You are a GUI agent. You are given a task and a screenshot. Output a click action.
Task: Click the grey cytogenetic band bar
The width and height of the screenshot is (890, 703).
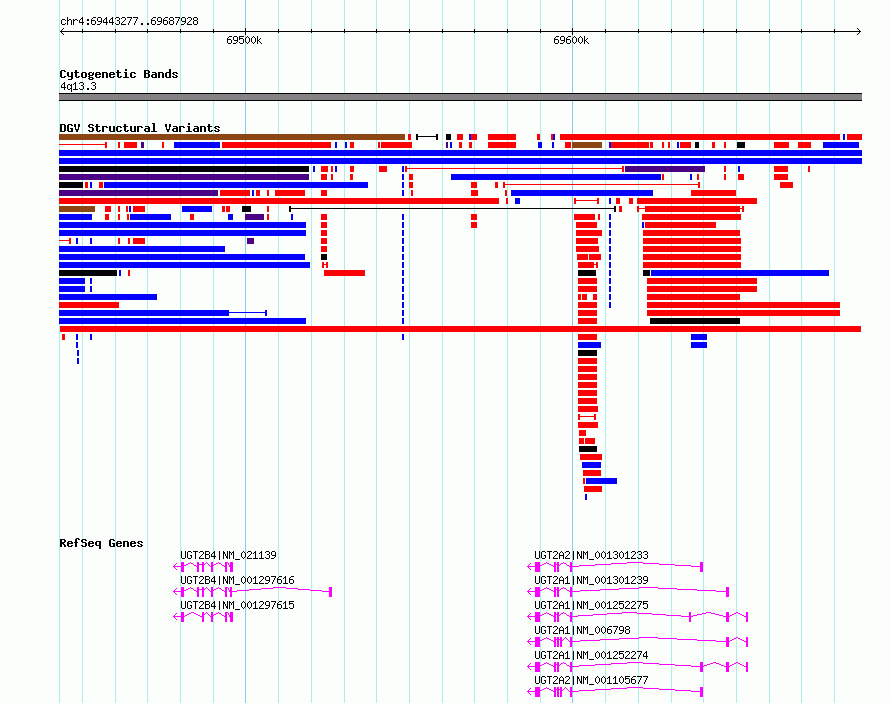tap(460, 97)
